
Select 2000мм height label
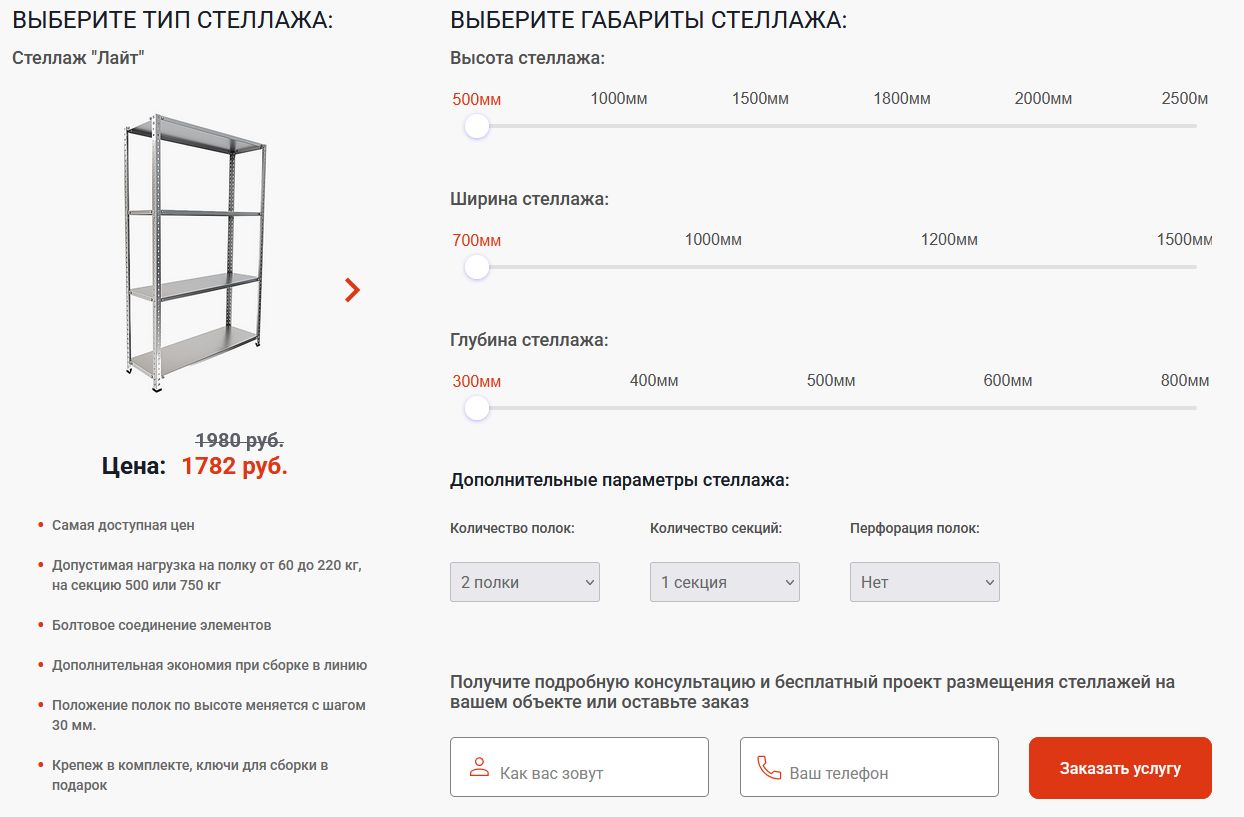[1043, 99]
